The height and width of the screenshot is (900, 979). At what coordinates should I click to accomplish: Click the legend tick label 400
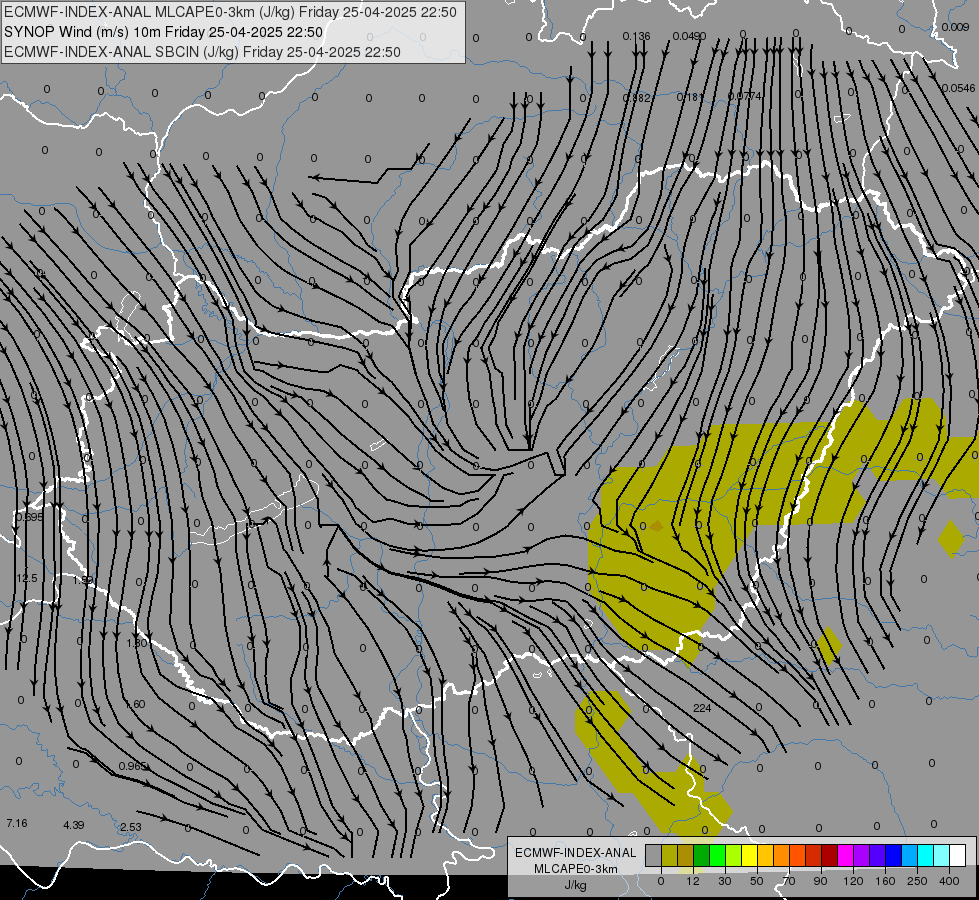coord(949,881)
